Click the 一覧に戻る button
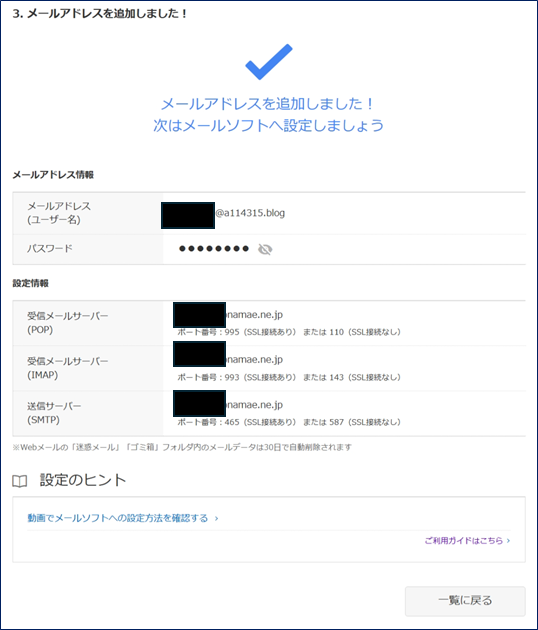This screenshot has width=538, height=630. click(x=465, y=601)
